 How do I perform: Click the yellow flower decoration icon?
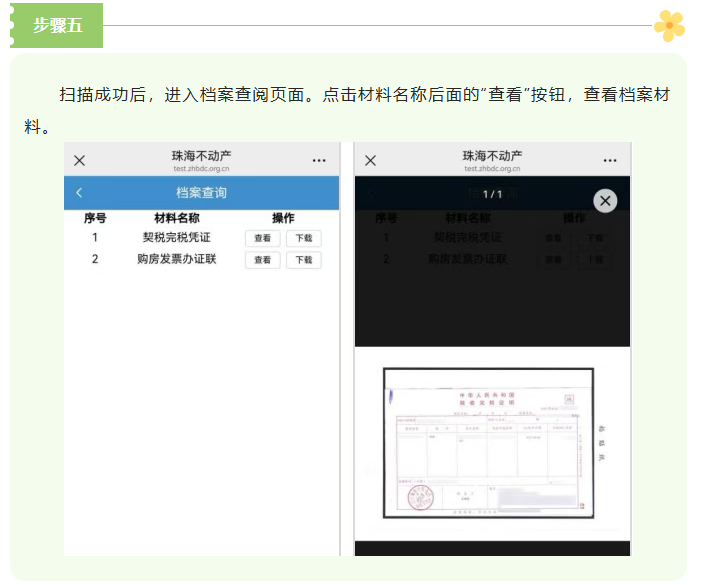669,25
